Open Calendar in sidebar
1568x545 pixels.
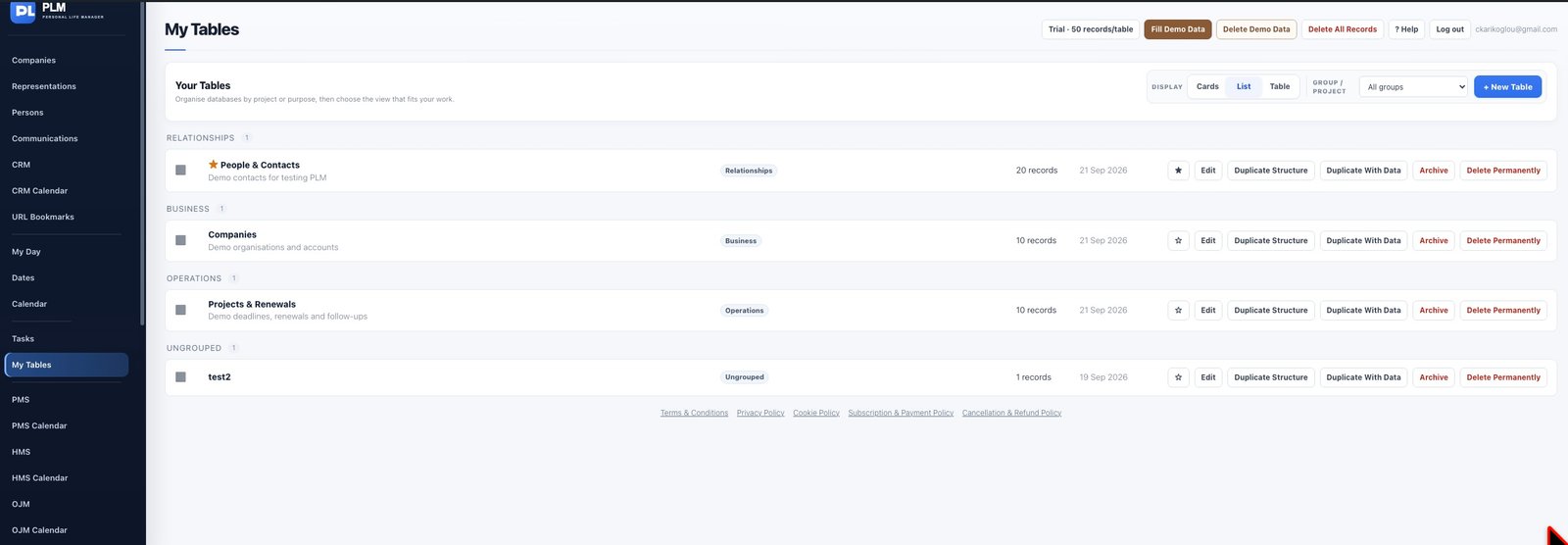click(x=28, y=304)
